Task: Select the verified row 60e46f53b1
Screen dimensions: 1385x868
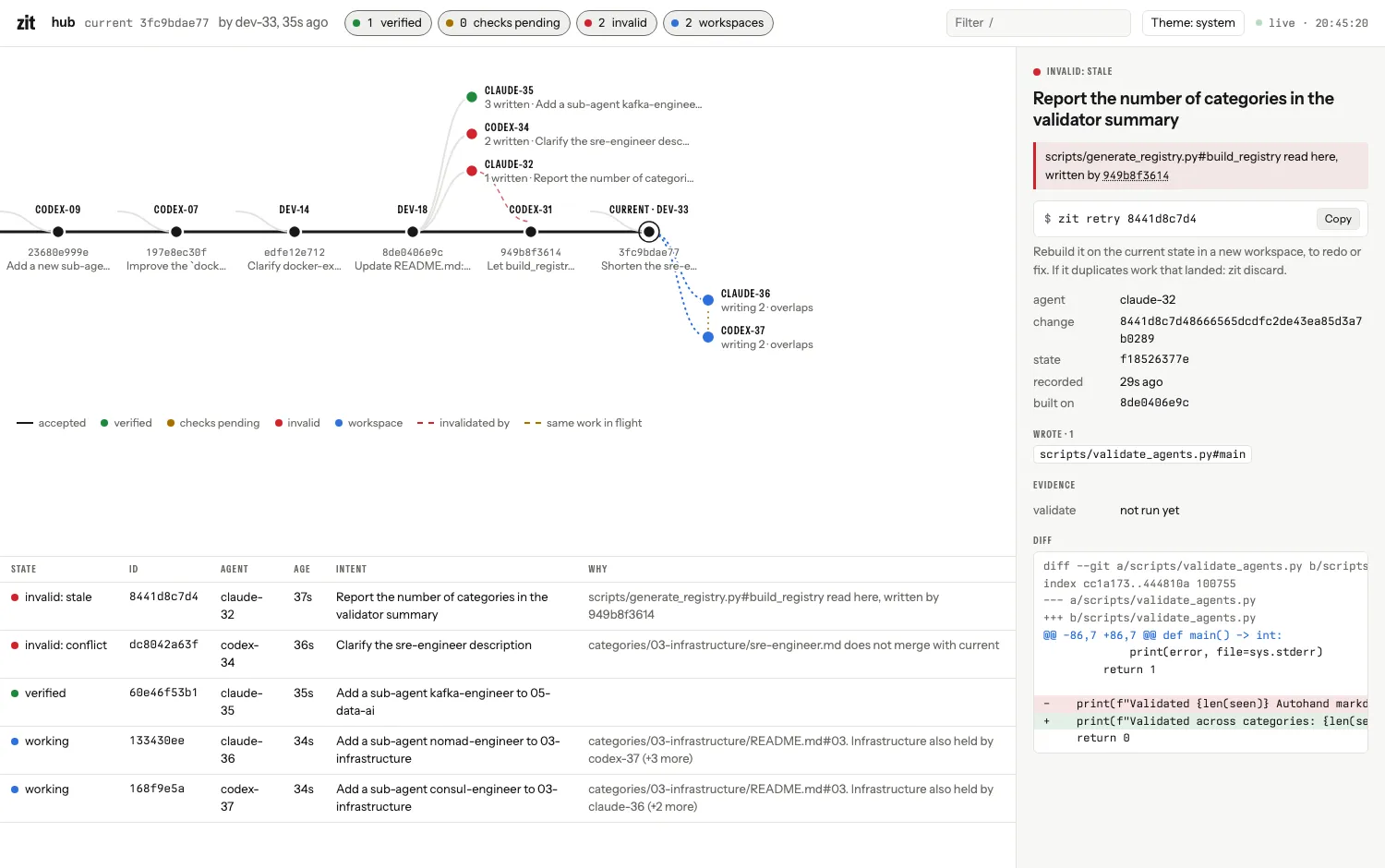Action: pyautogui.click(x=508, y=702)
